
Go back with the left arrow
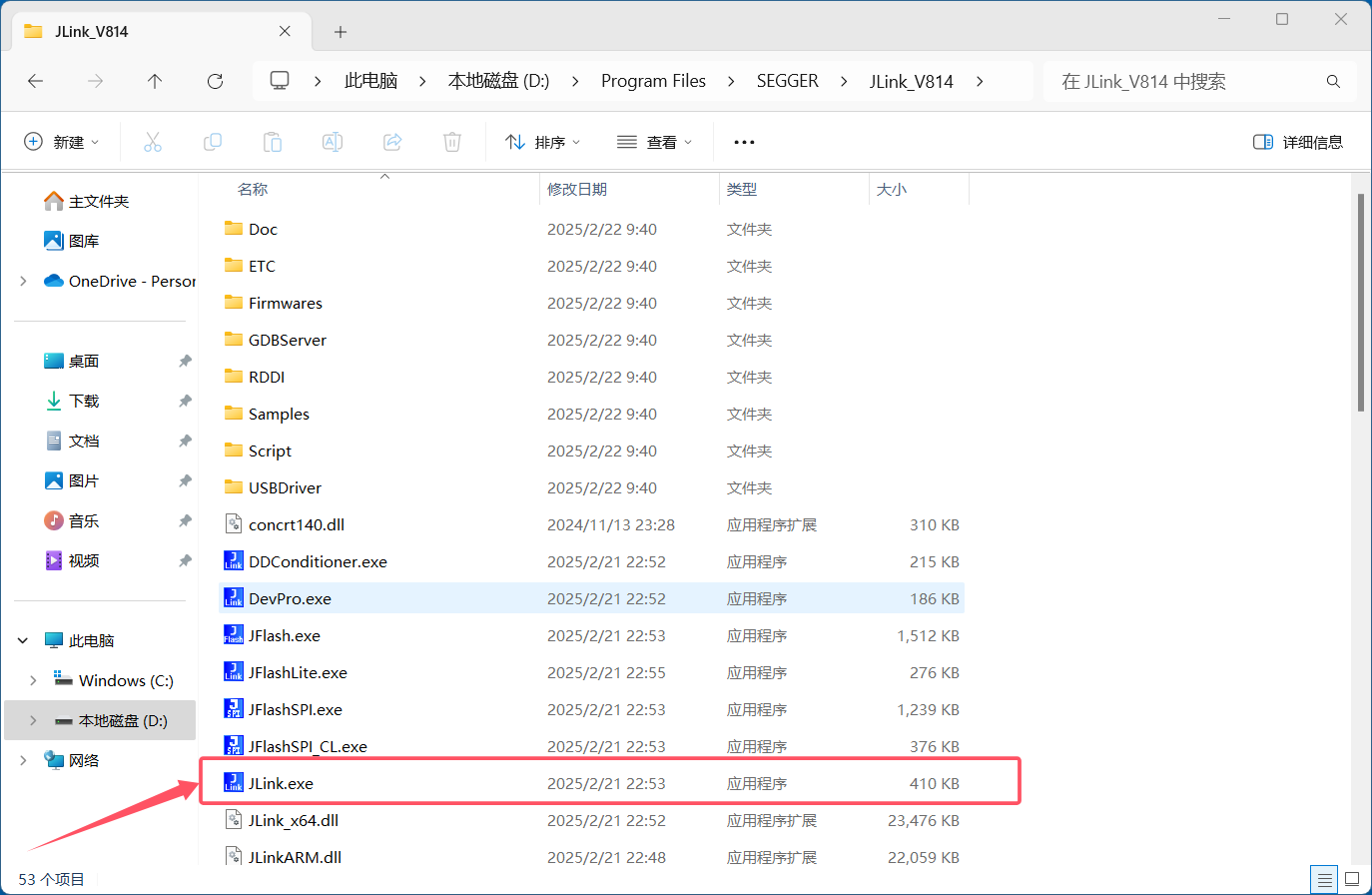point(36,81)
